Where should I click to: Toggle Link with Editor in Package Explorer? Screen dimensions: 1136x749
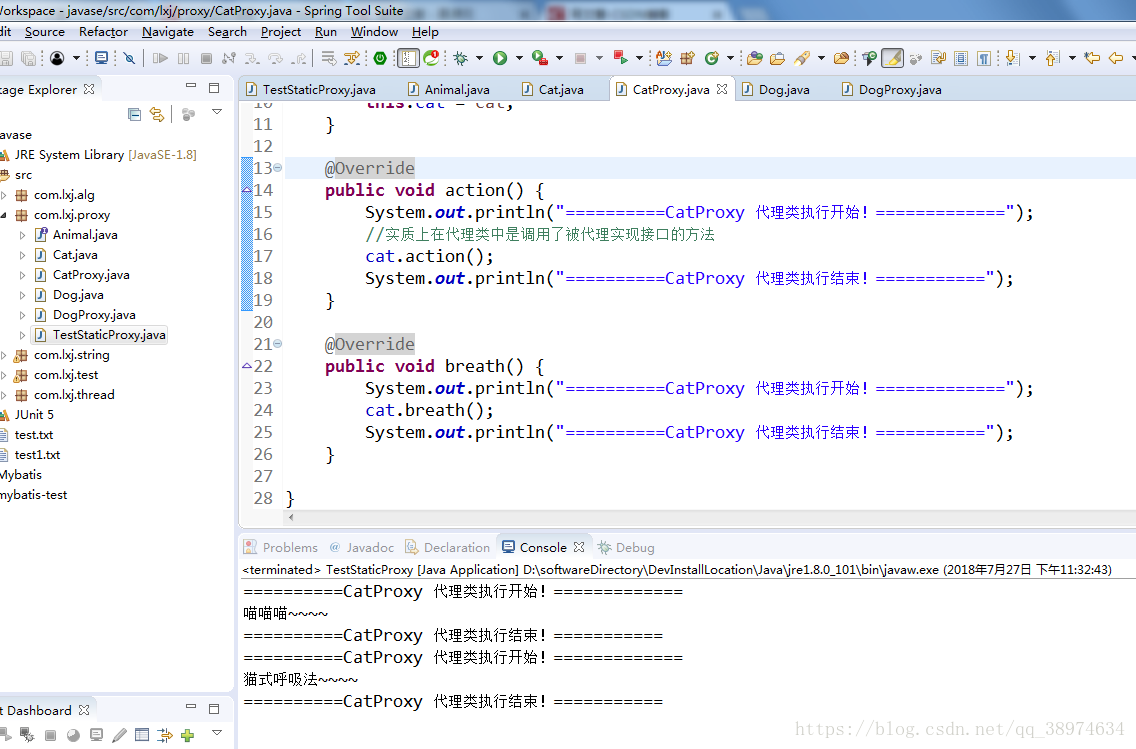156,114
